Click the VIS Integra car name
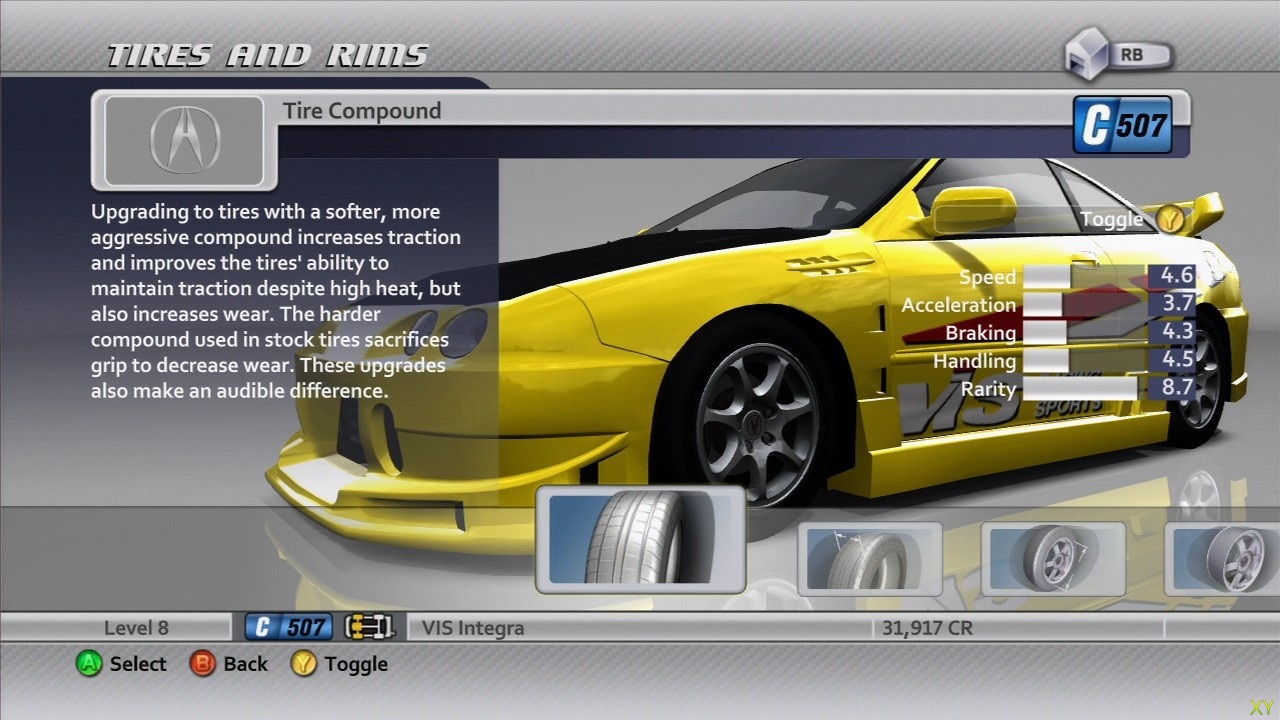 point(473,629)
